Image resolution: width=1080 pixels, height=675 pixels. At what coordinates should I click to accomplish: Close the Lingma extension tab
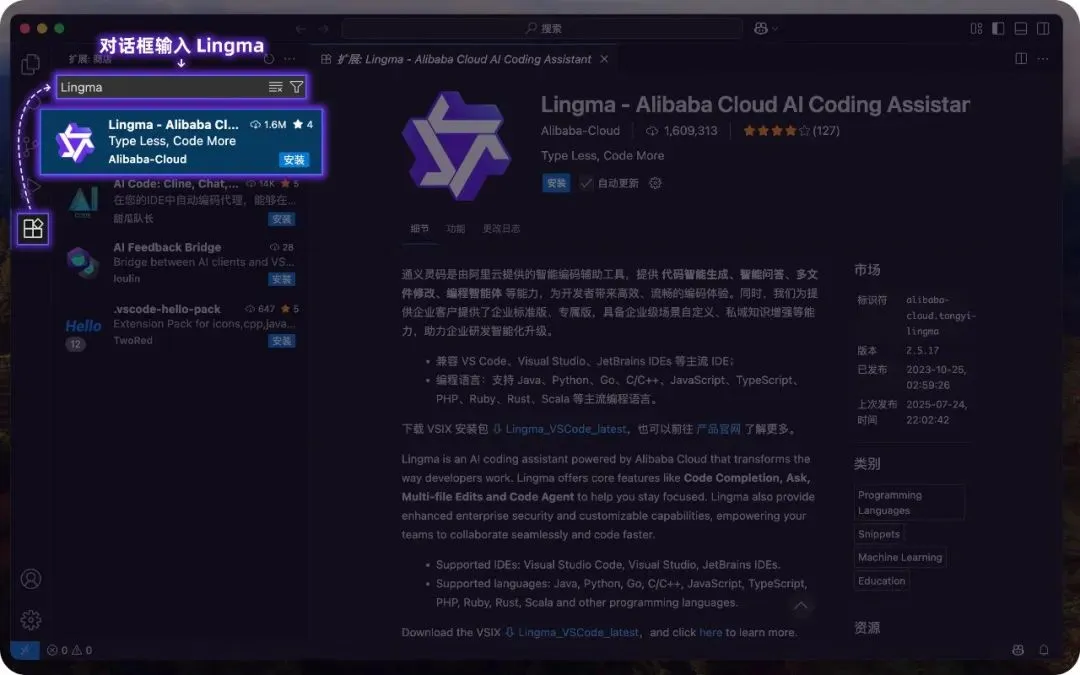pyautogui.click(x=604, y=59)
